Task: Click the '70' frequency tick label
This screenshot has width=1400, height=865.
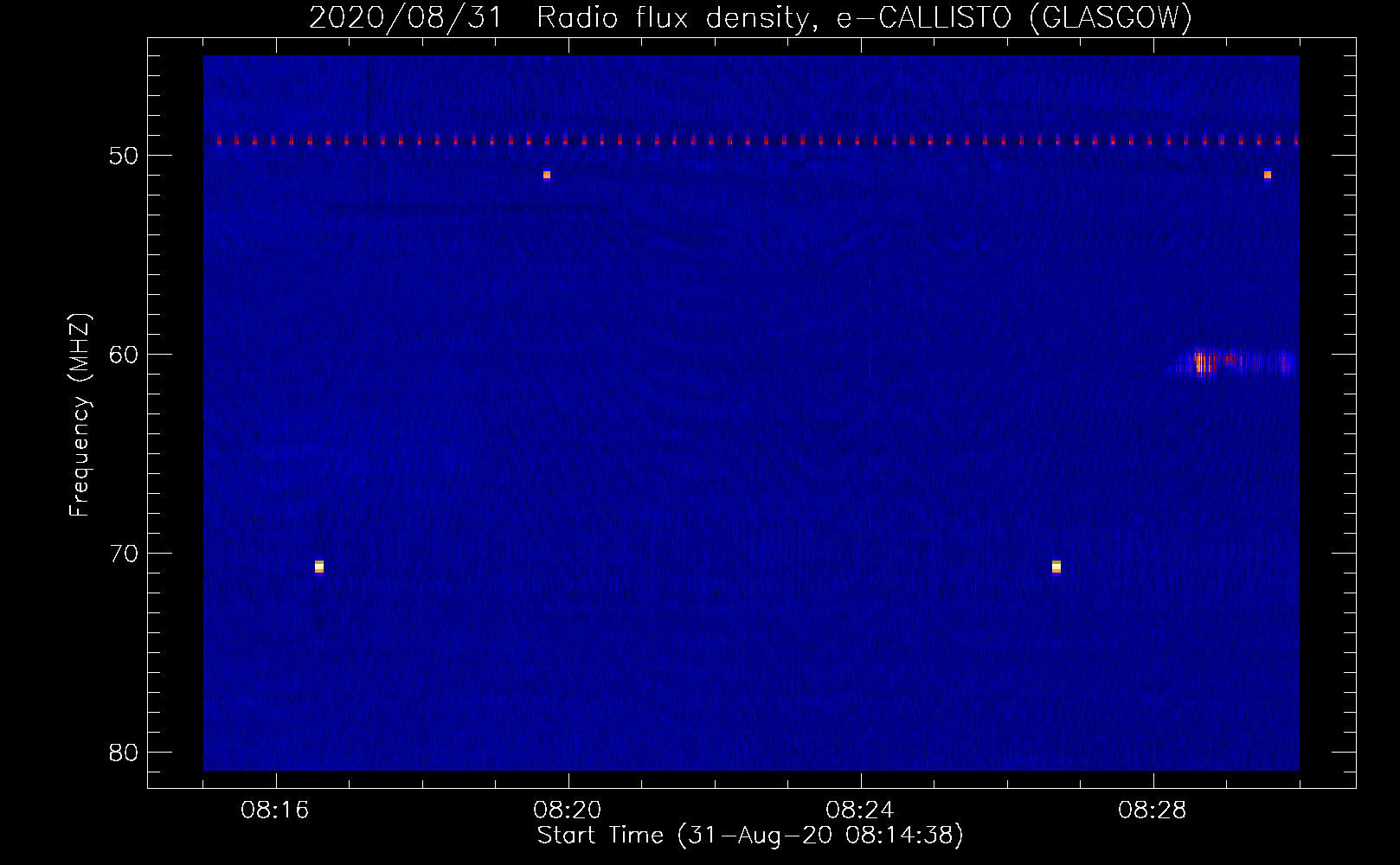Action: click(124, 554)
